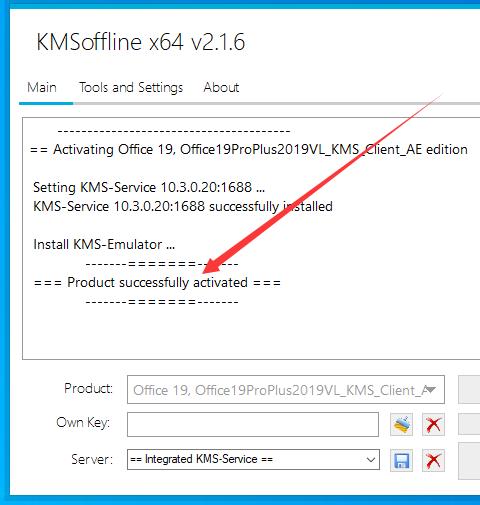Open the Tools and Settings tab
480x505 pixels.
click(131, 87)
